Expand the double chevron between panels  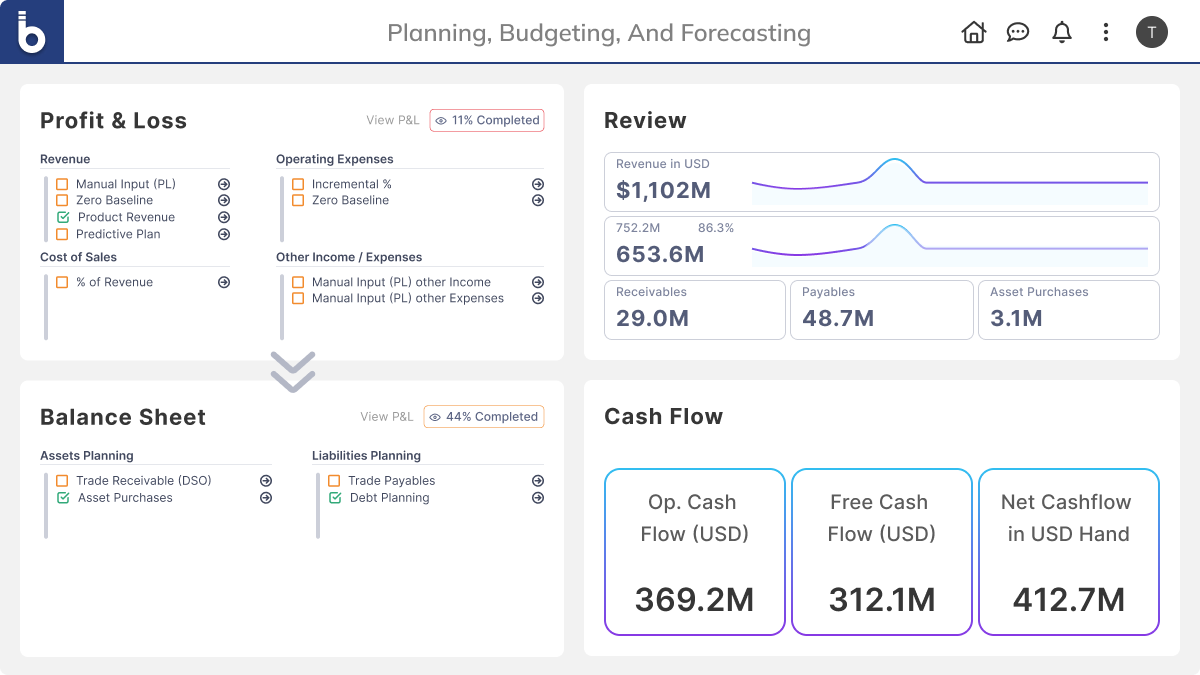[292, 371]
